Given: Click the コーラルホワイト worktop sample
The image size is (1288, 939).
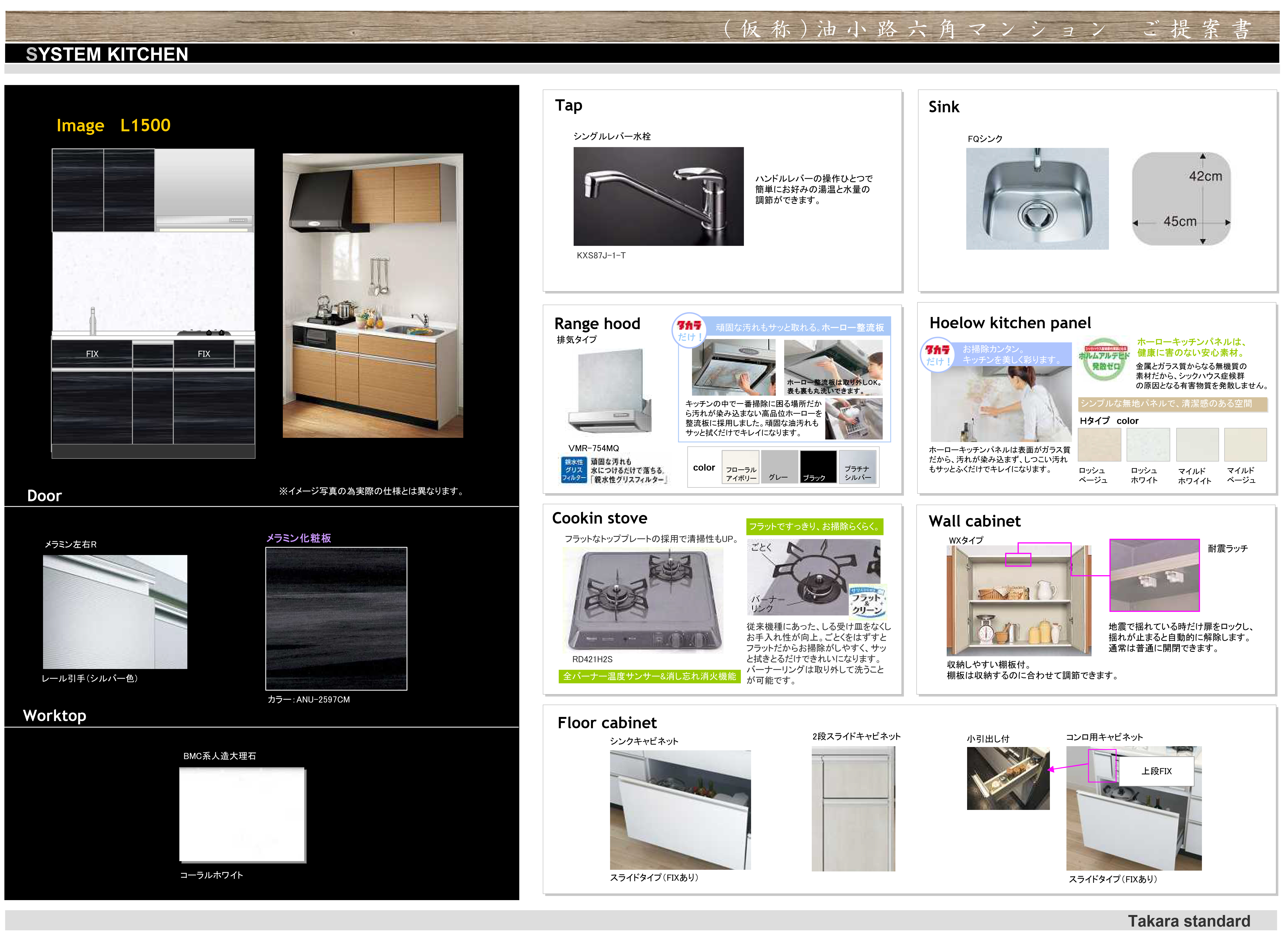Looking at the screenshot, I should click(242, 815).
